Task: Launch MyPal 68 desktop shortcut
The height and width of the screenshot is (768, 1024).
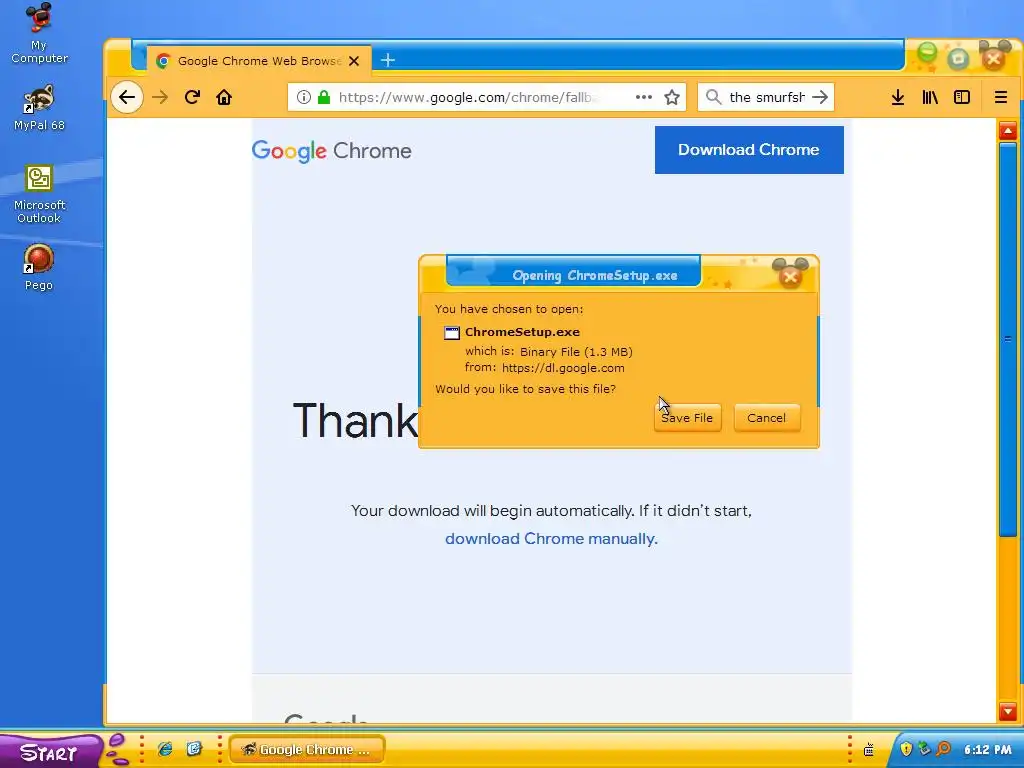Action: (39, 107)
